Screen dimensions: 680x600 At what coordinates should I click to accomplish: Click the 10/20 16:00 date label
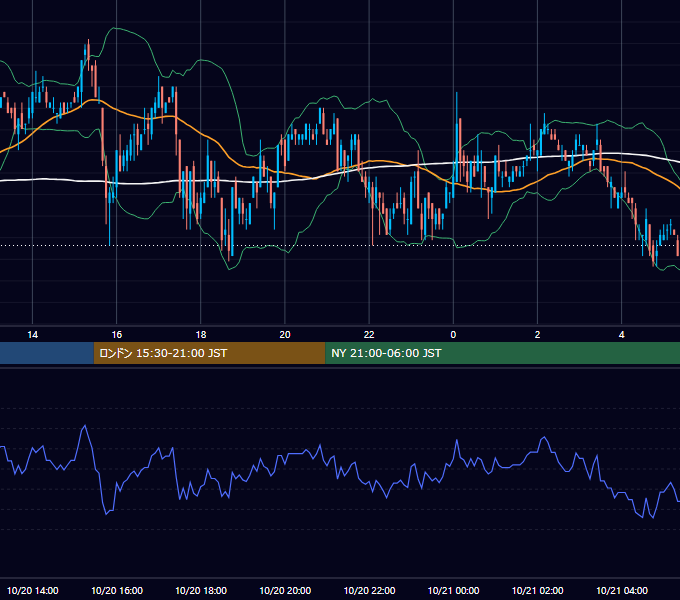pyautogui.click(x=117, y=590)
